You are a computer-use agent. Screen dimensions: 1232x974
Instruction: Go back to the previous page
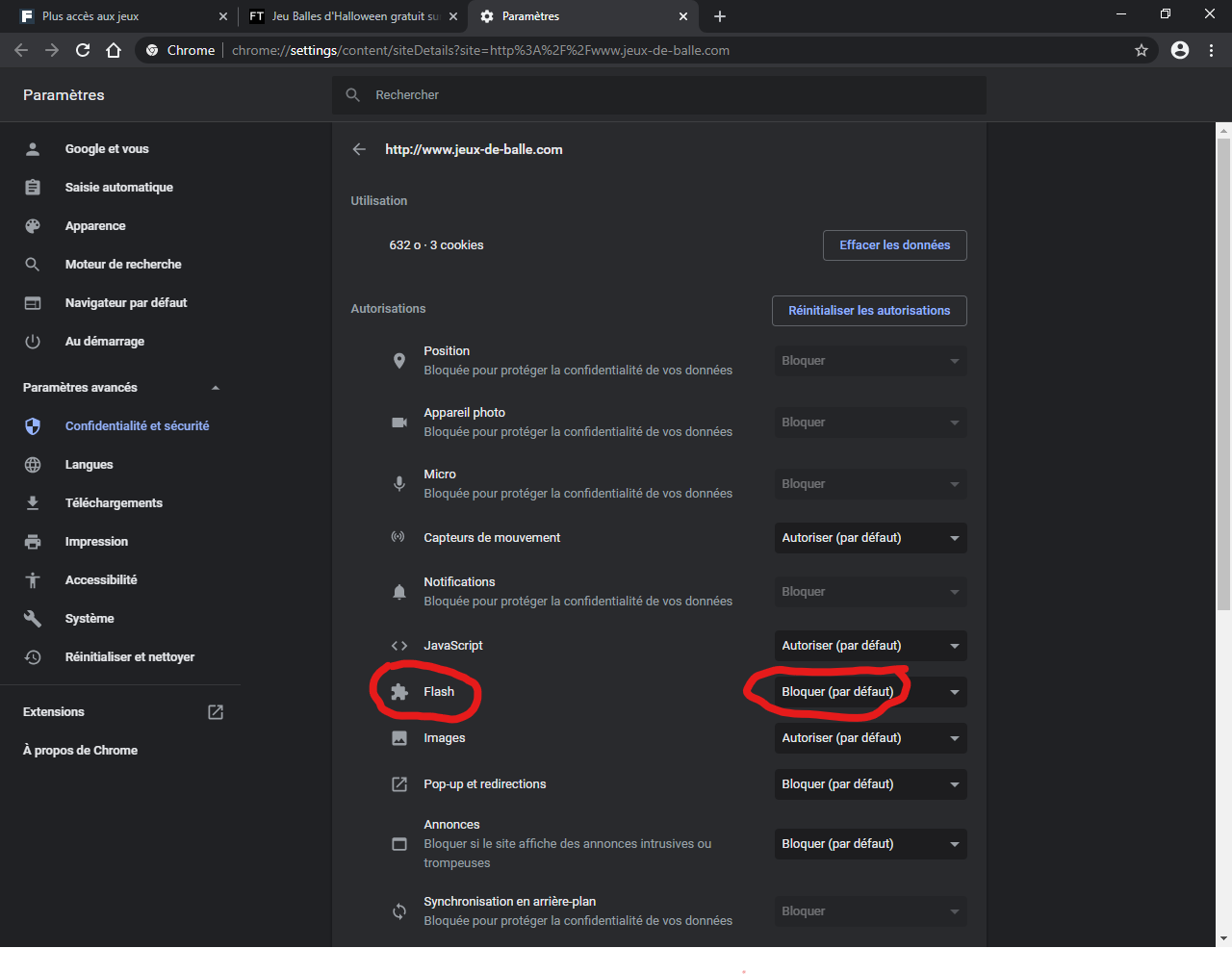[x=21, y=50]
